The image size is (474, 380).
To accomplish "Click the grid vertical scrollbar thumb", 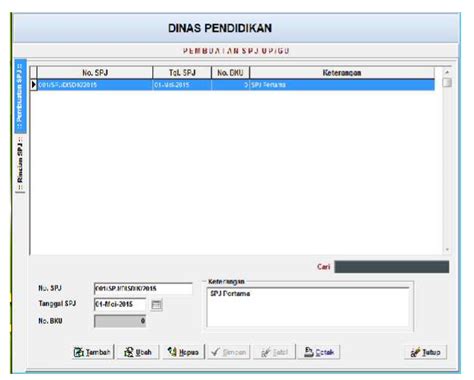I will tap(447, 82).
